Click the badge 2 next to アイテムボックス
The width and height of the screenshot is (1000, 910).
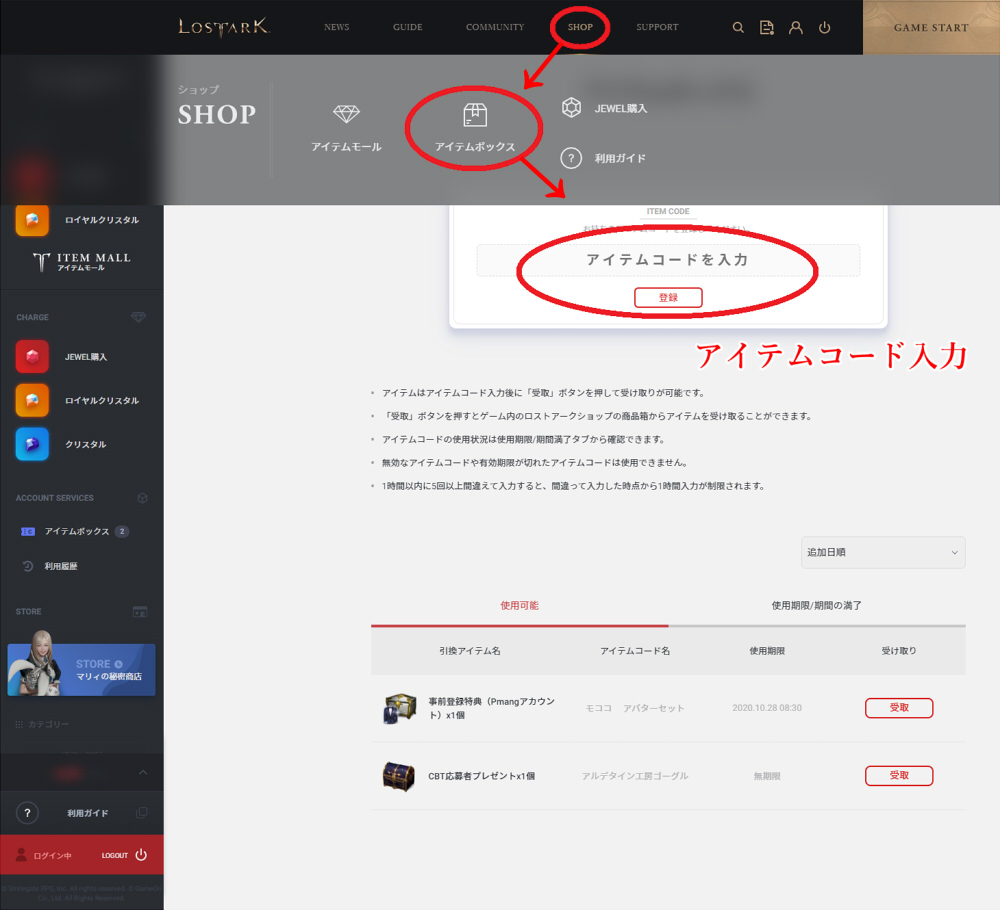[122, 531]
